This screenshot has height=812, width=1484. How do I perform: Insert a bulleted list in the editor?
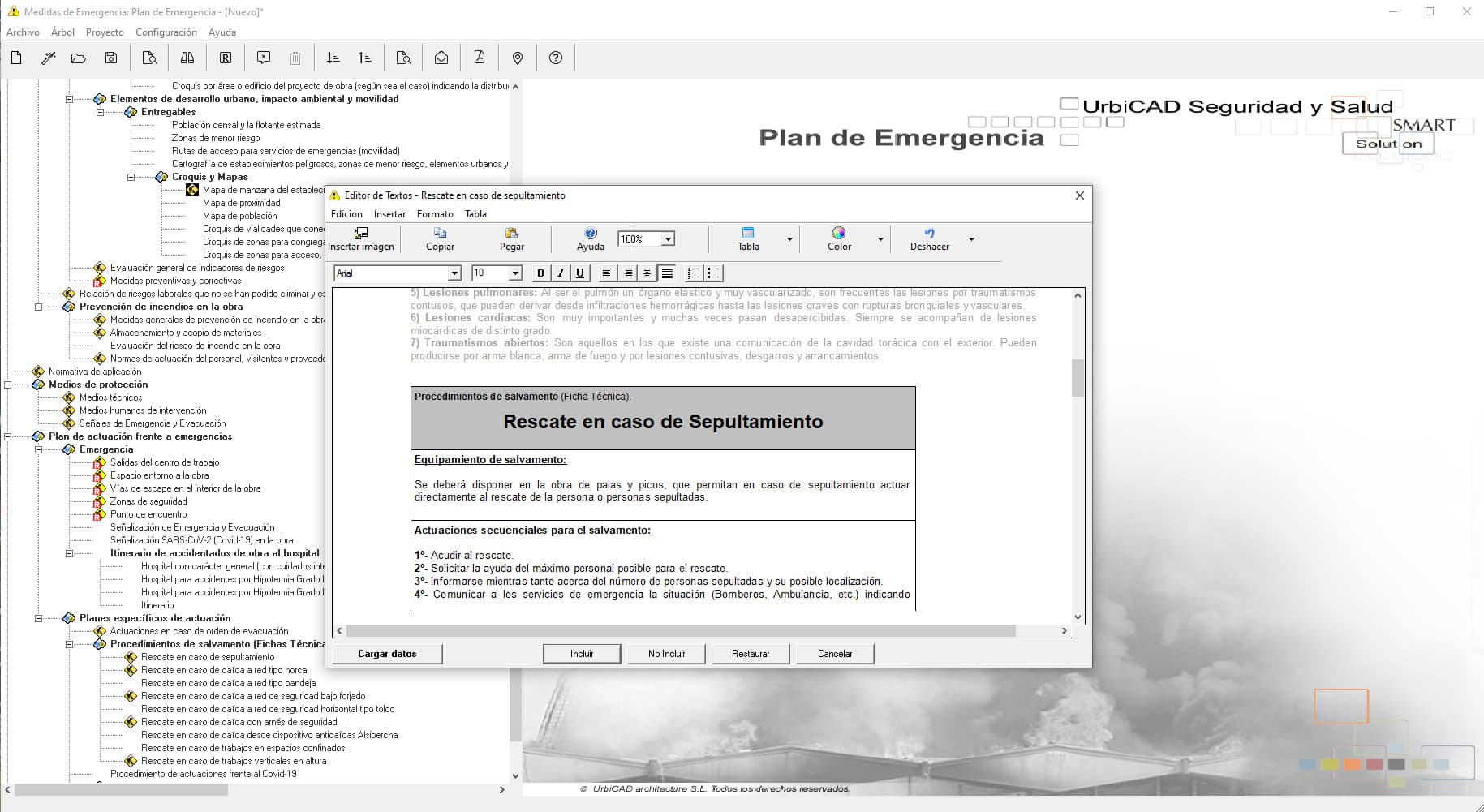(x=713, y=273)
